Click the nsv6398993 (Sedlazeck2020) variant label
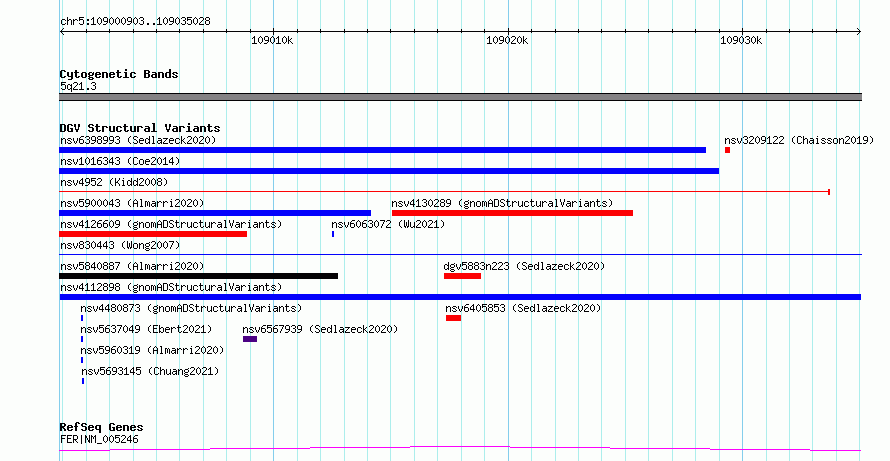Image resolution: width=890 pixels, height=461 pixels. 138,140
